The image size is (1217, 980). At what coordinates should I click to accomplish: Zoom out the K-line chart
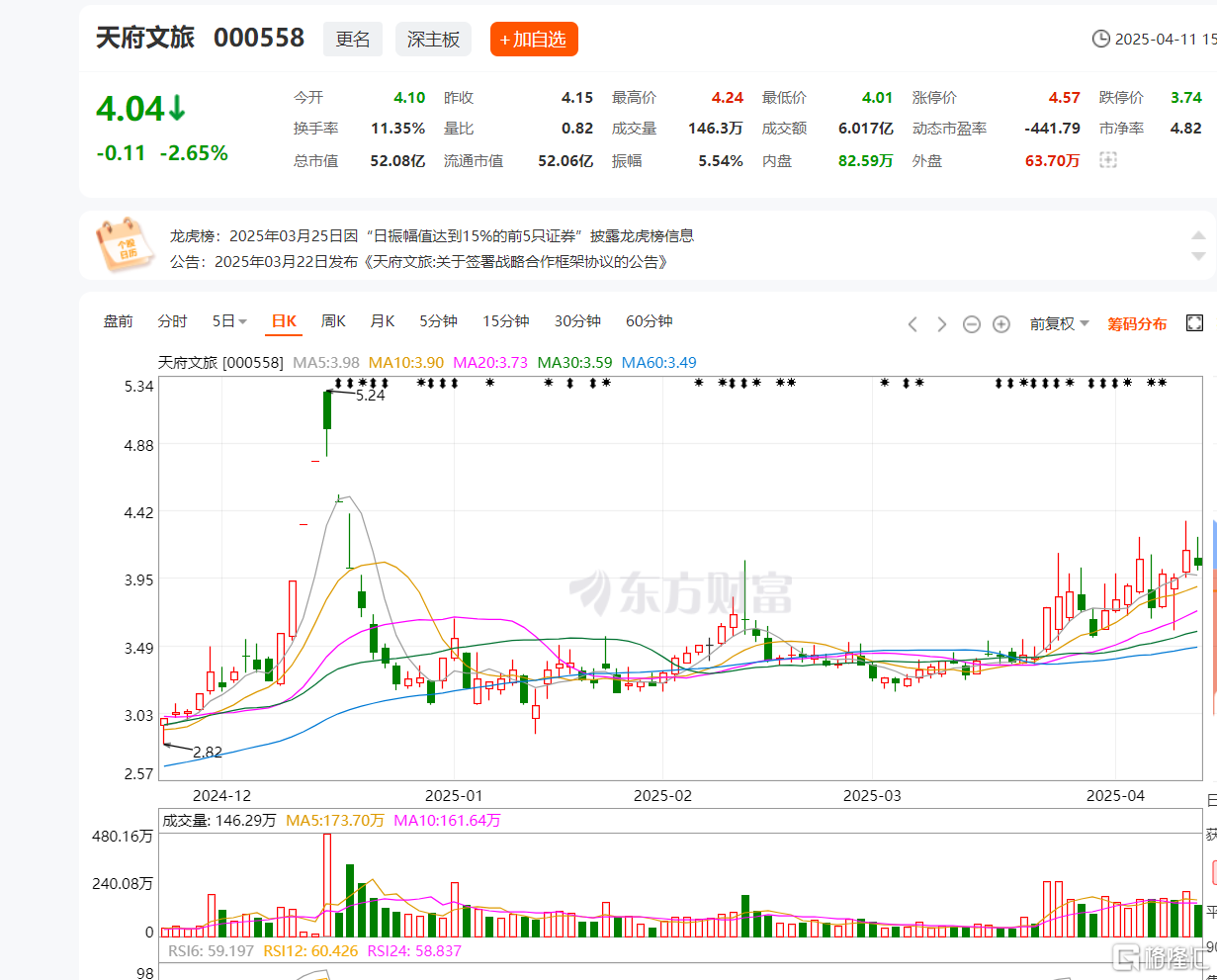point(972,324)
